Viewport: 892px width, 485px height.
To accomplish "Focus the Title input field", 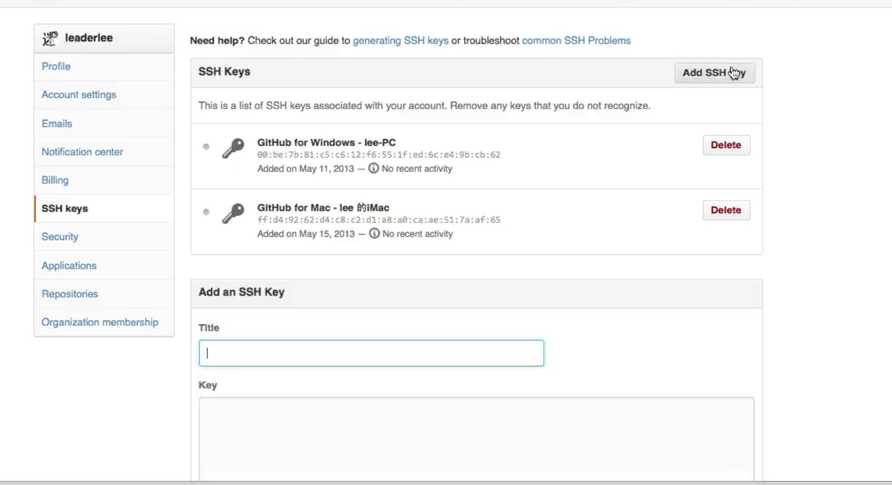I will click(371, 353).
